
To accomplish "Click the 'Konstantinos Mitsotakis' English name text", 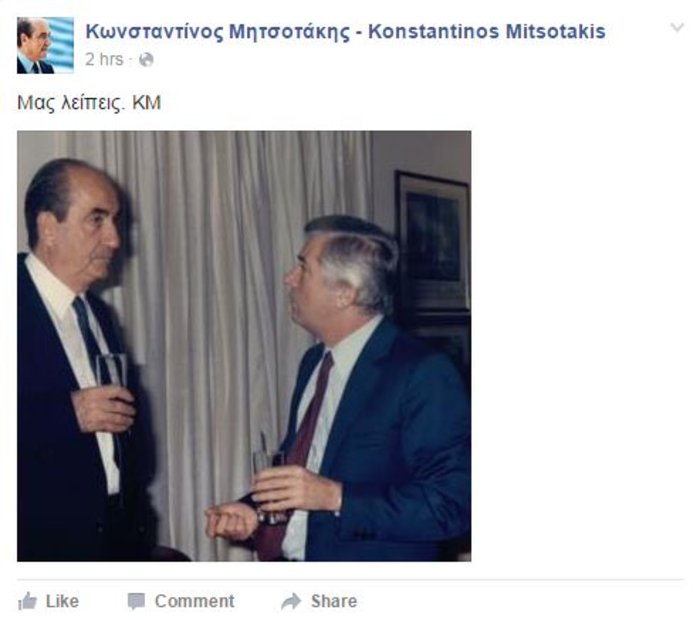I will tap(487, 32).
